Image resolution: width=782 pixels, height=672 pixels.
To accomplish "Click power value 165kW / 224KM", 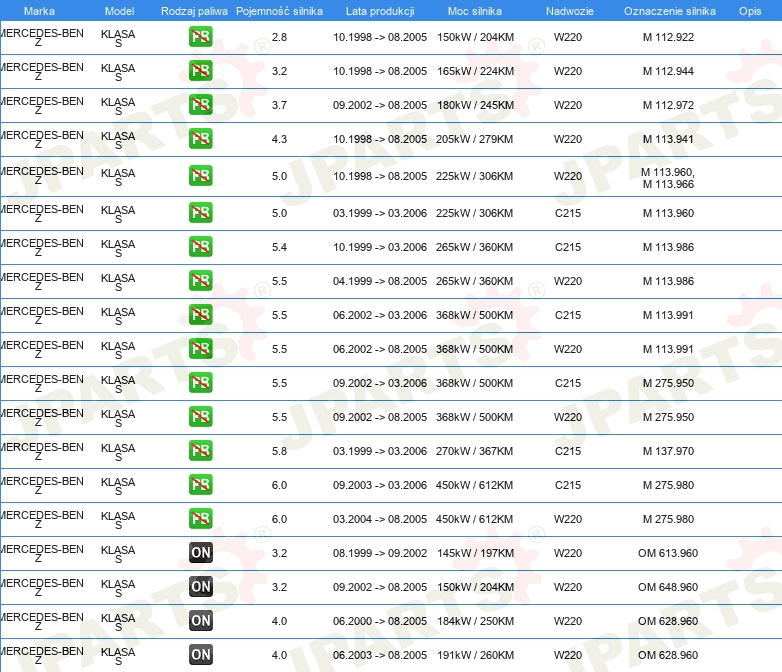I will coord(475,71).
